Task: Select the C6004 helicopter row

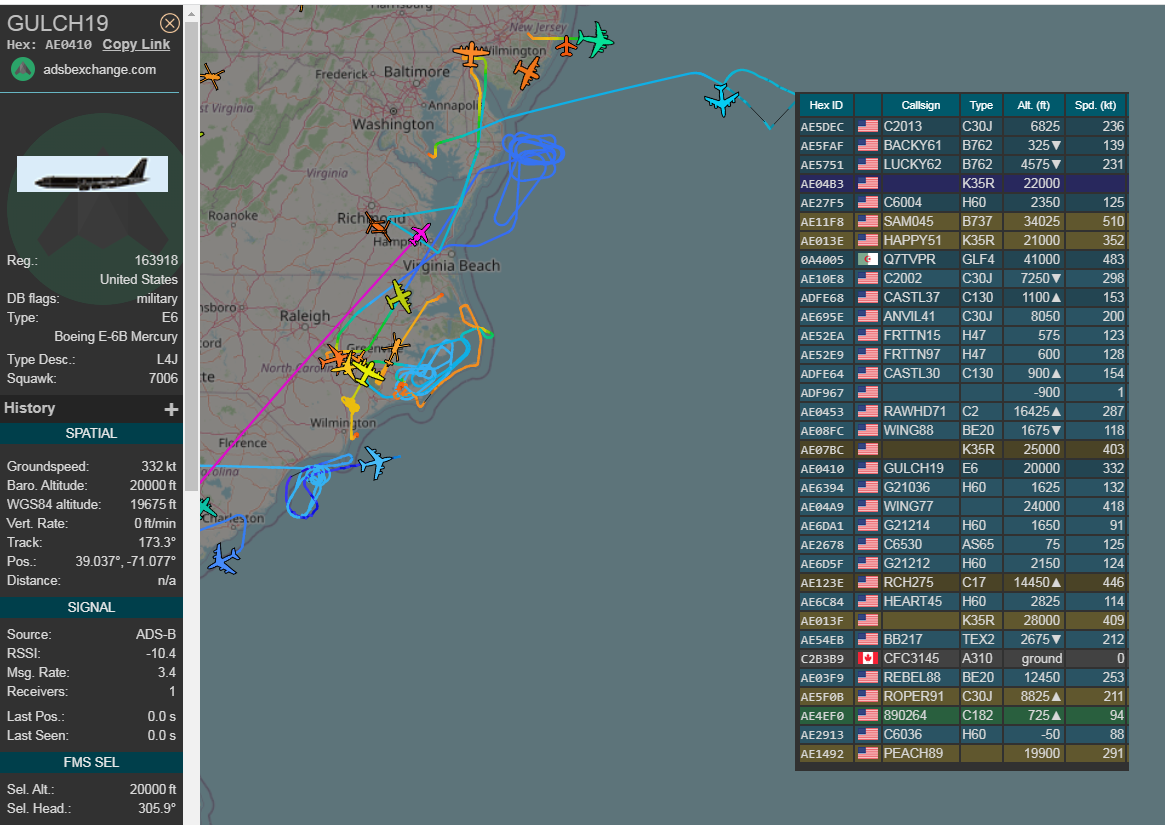Action: point(962,202)
